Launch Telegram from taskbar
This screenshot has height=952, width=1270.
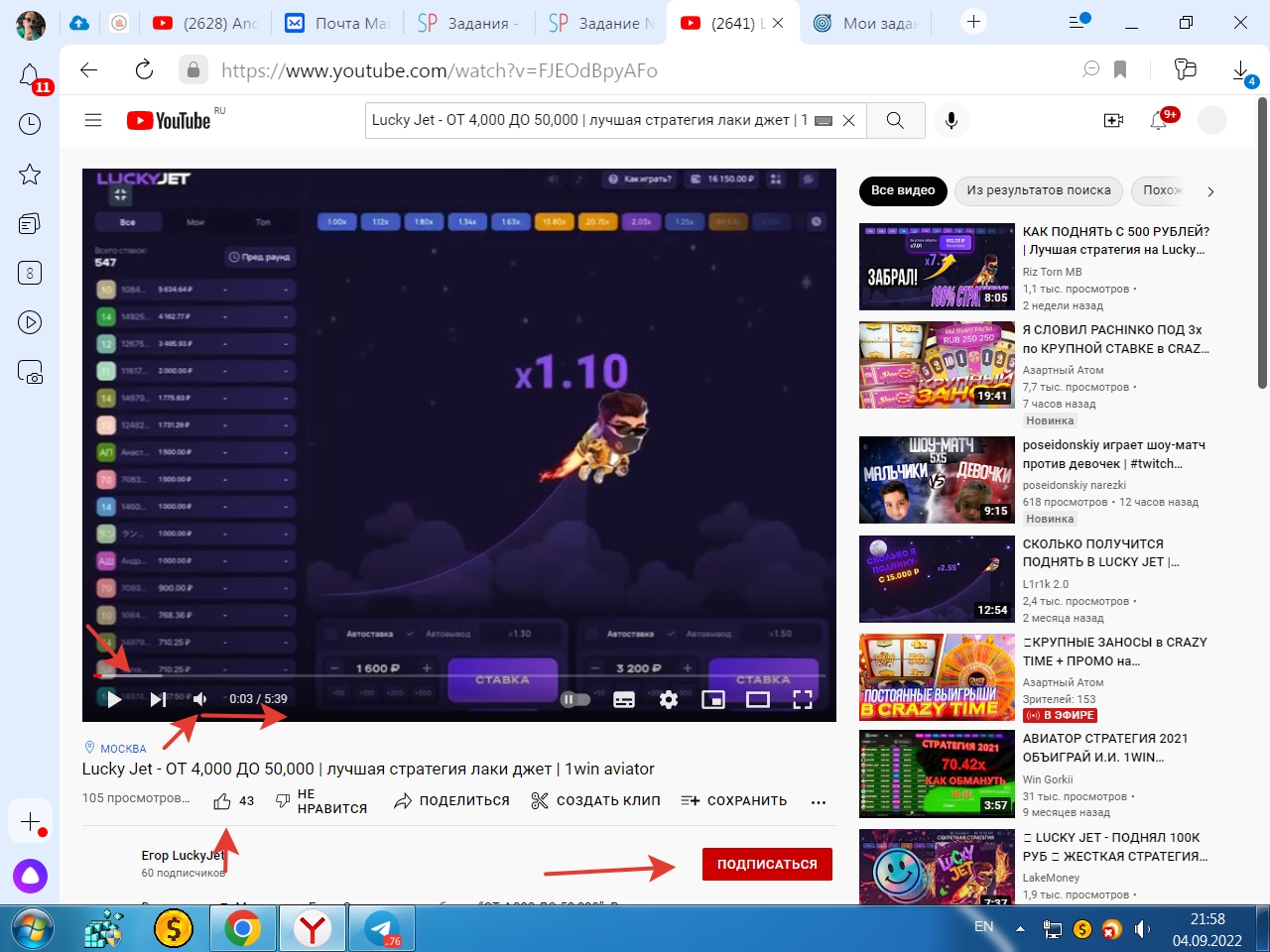(x=382, y=929)
